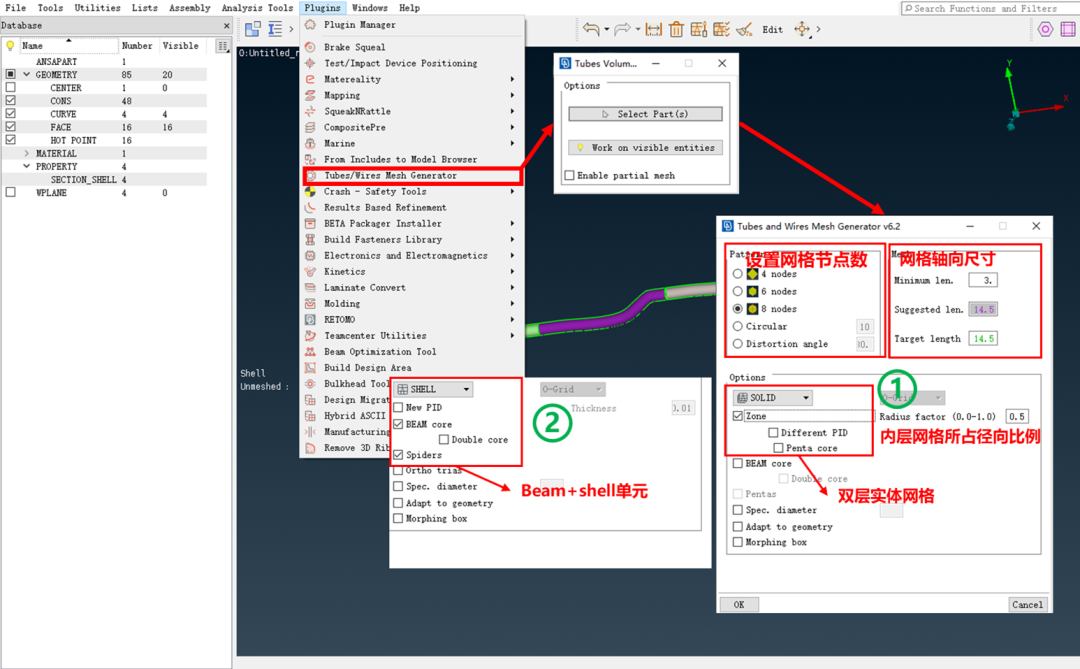Click the Crash - Safety Tools icon
The height and width of the screenshot is (669, 1080).
click(x=311, y=192)
